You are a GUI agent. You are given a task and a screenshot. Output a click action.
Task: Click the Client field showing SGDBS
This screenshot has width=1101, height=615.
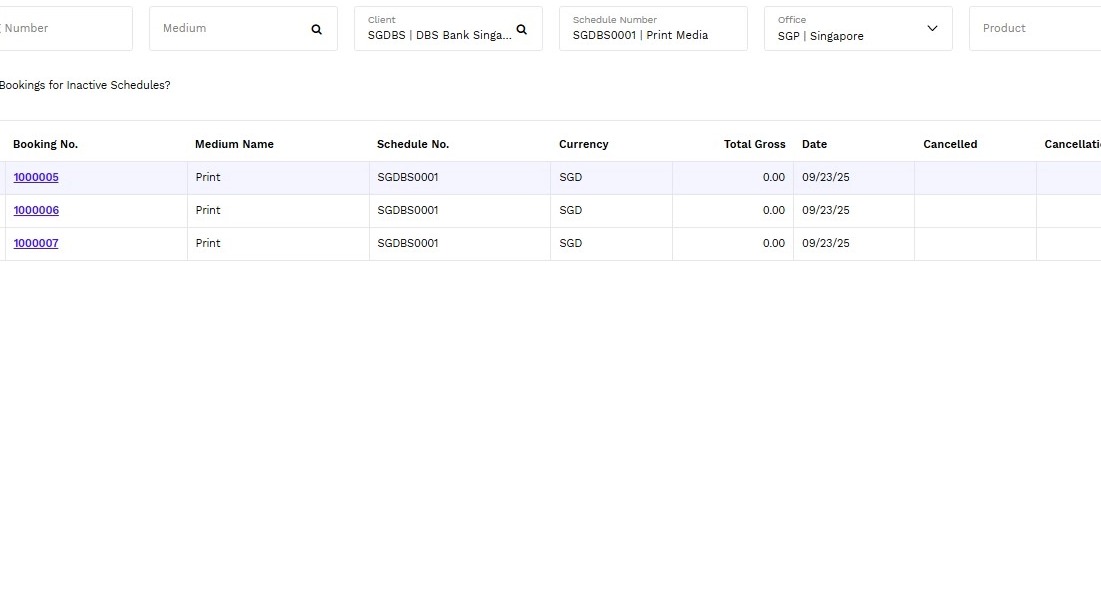tap(438, 34)
